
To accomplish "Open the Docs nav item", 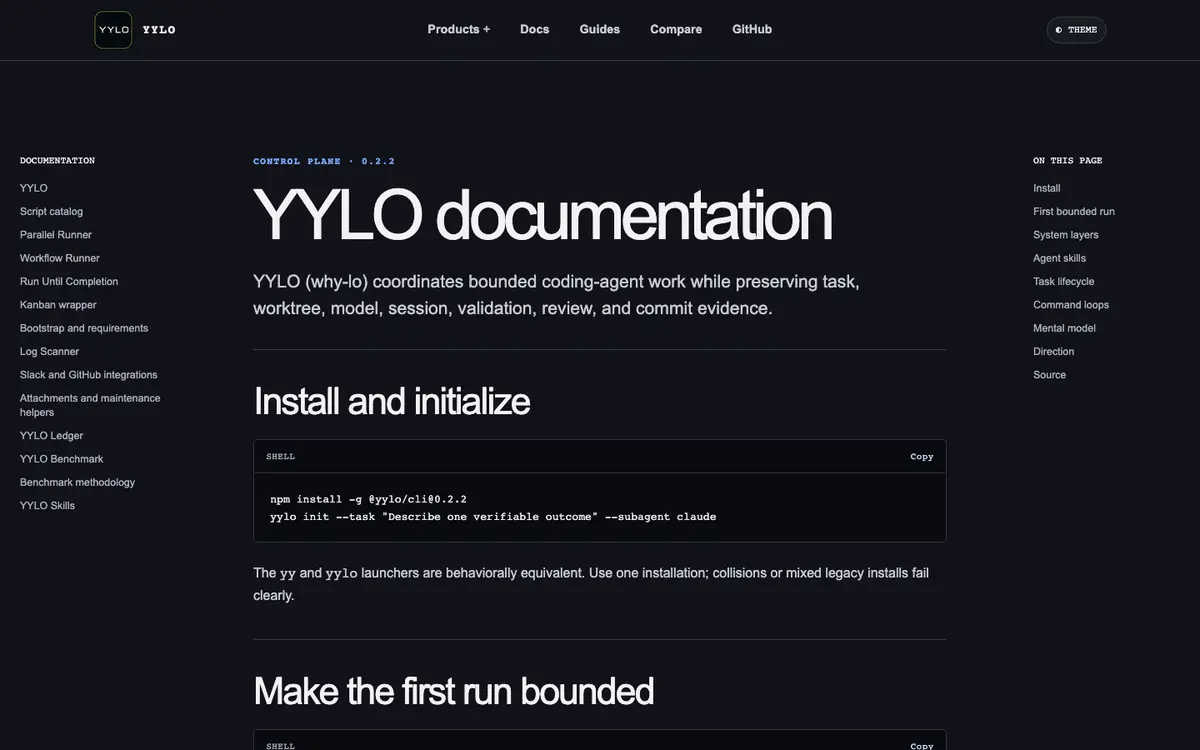I will [x=535, y=29].
